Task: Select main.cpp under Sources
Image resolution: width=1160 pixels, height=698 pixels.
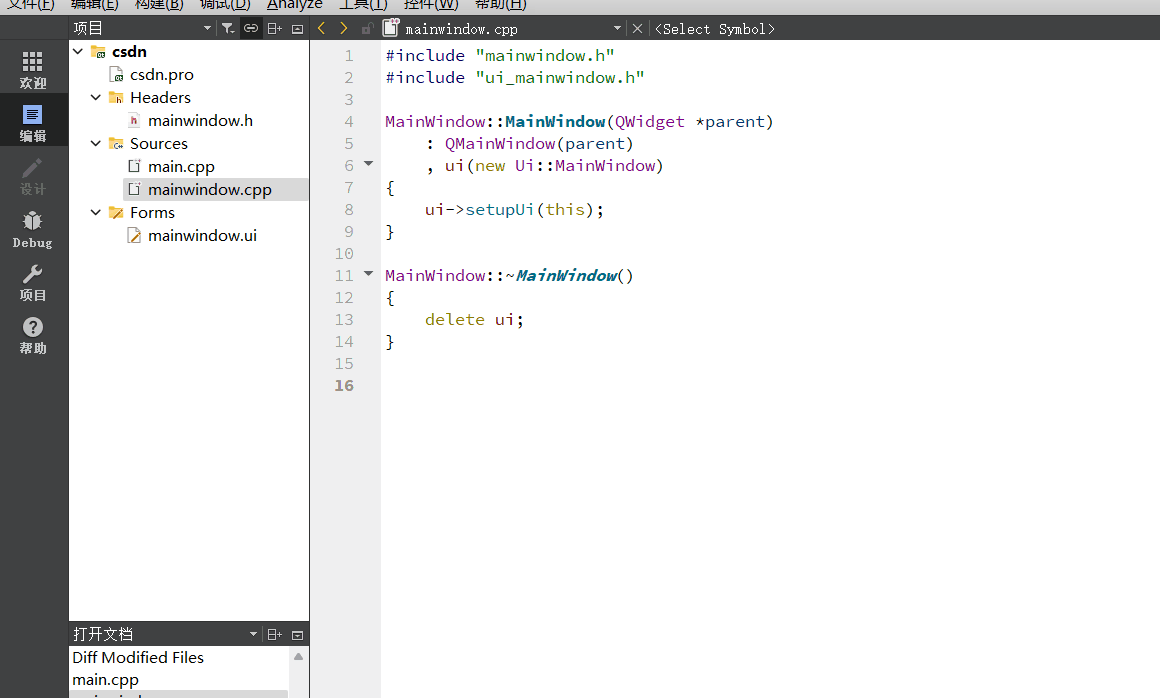Action: [181, 166]
